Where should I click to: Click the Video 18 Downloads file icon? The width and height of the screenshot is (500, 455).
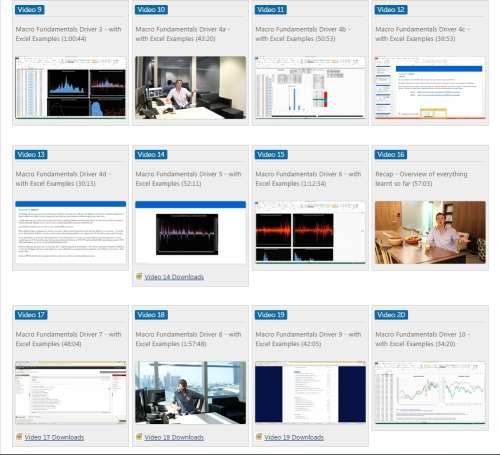coord(139,437)
